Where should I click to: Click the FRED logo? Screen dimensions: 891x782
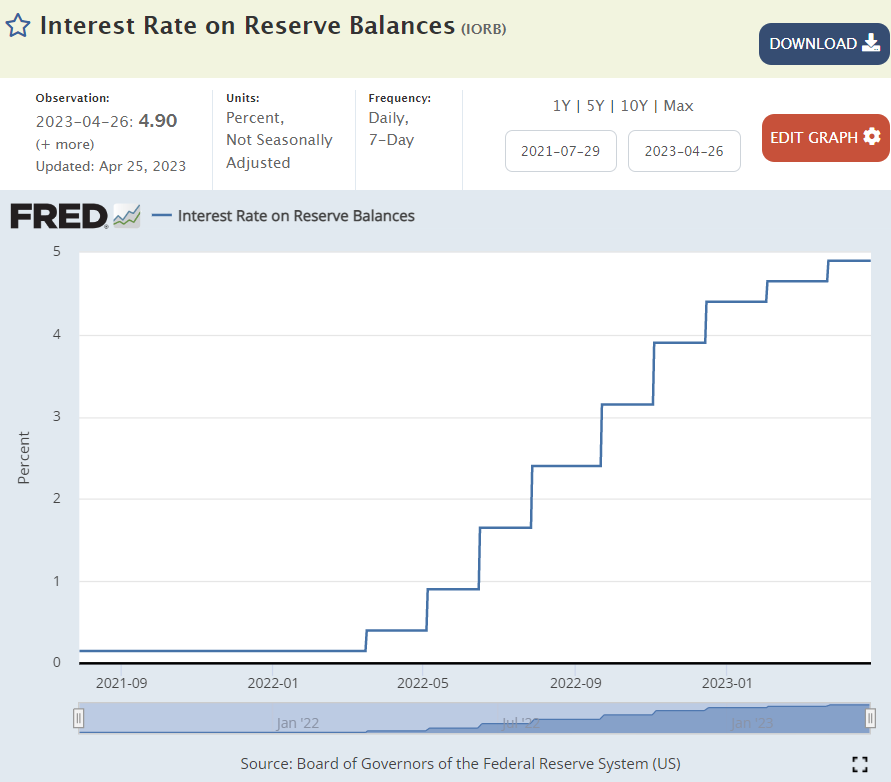[59, 215]
